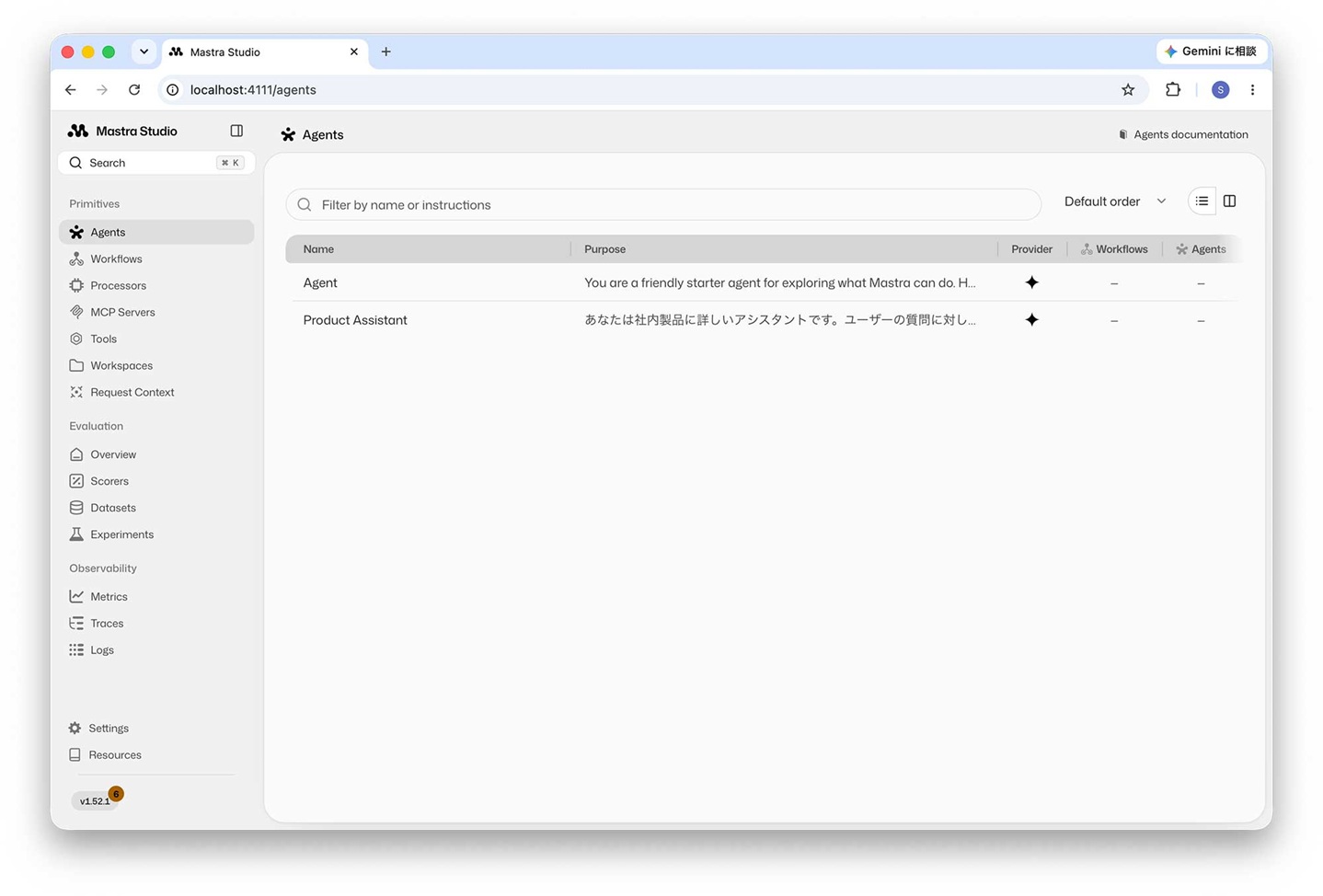This screenshot has height=896, width=1323.
Task: Click the site information icon in address bar
Action: click(x=172, y=89)
